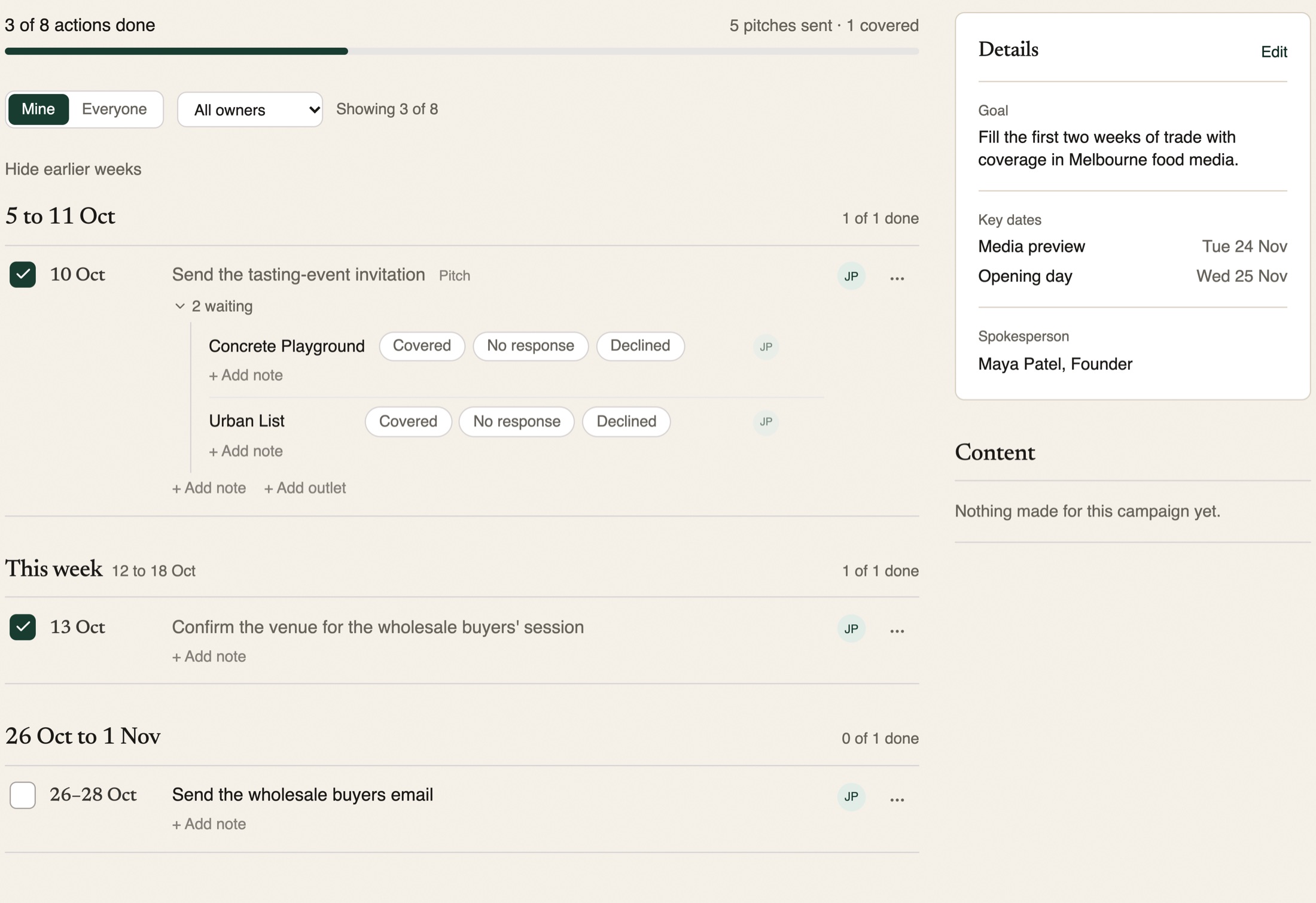The height and width of the screenshot is (903, 1316).
Task: Collapse the 2 waiting outlets list
Action: (214, 306)
